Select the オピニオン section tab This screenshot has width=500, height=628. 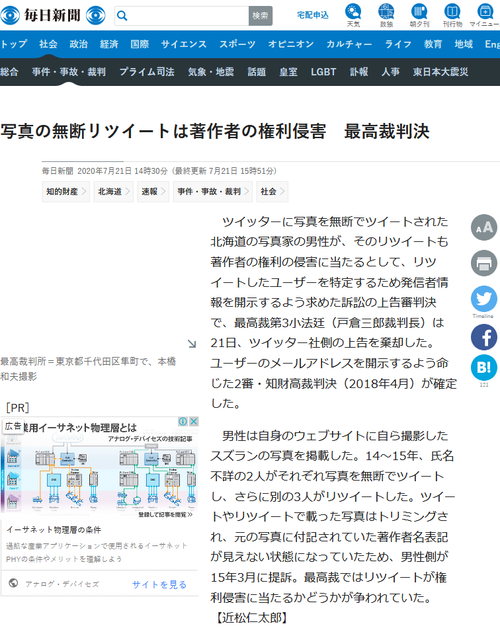coord(291,44)
